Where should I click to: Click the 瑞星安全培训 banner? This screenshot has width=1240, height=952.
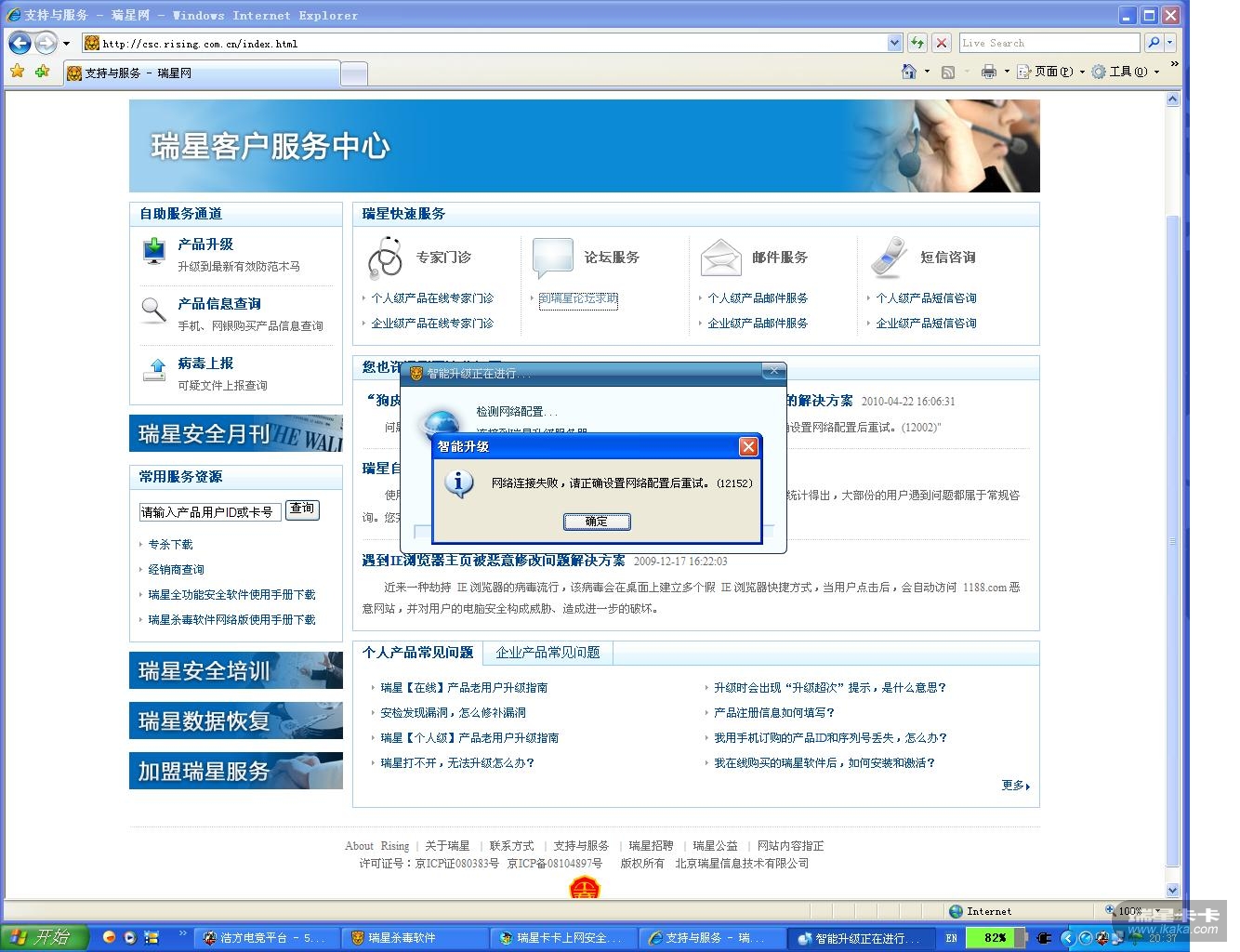click(236, 670)
